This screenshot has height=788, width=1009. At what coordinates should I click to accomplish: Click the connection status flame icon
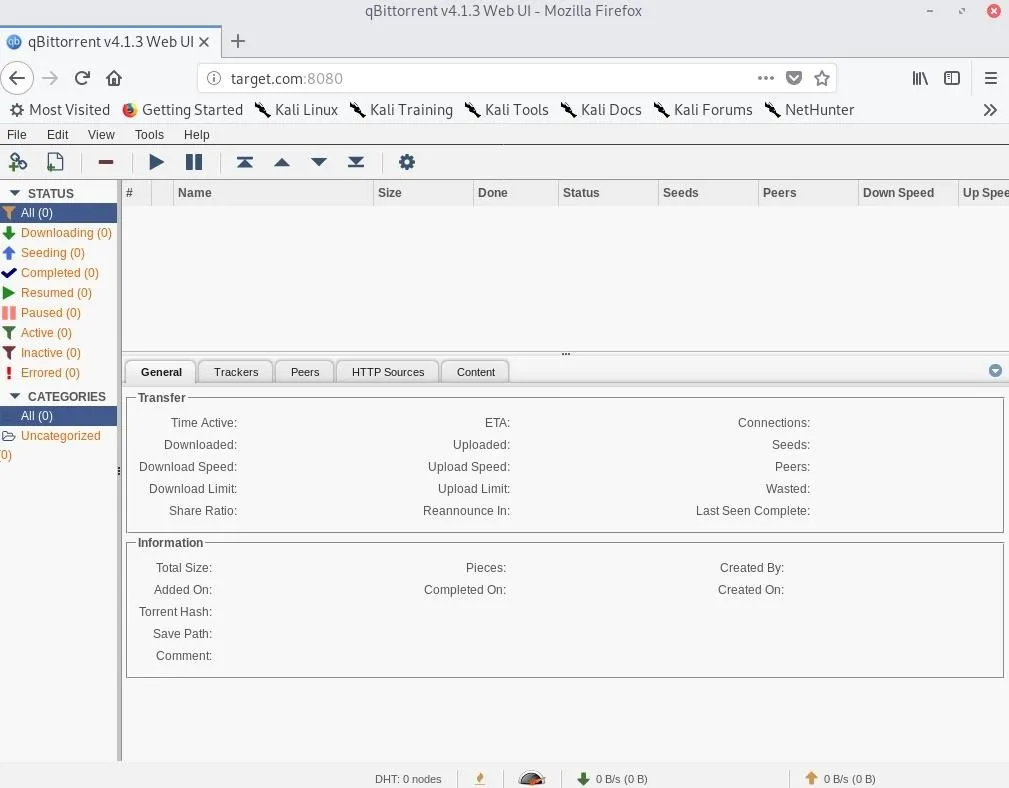(480, 779)
